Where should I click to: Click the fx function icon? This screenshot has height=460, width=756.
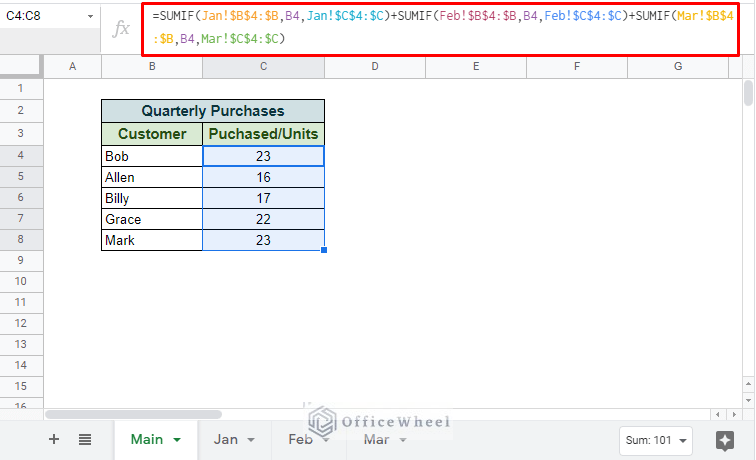(x=121, y=28)
